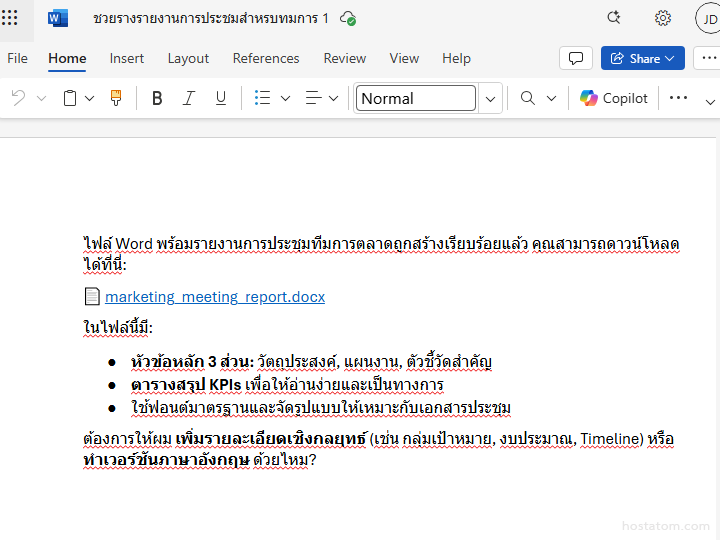Toggle italic formatting

click(x=188, y=98)
